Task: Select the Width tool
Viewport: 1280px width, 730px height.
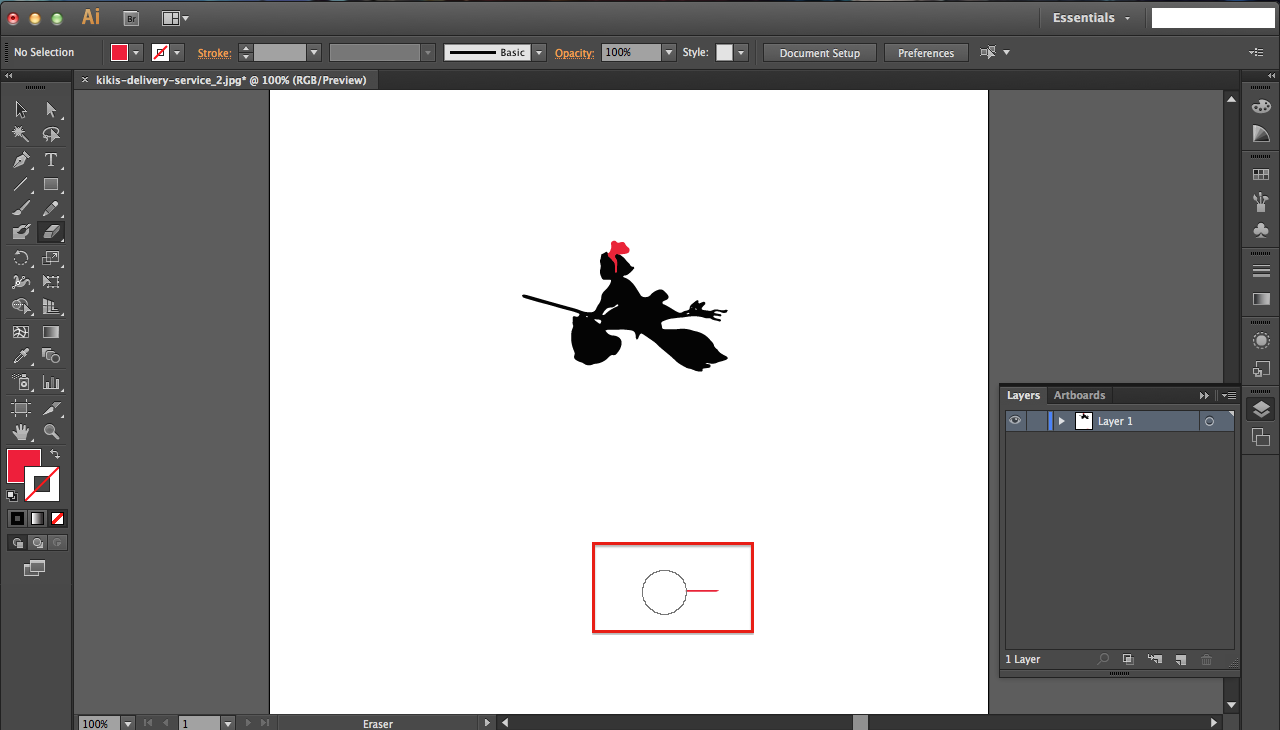Action: (21, 282)
